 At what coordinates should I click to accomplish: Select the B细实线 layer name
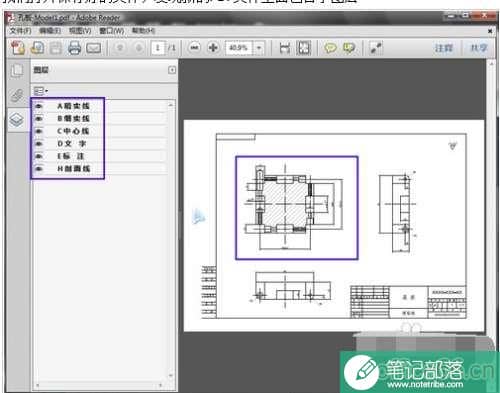click(x=73, y=119)
